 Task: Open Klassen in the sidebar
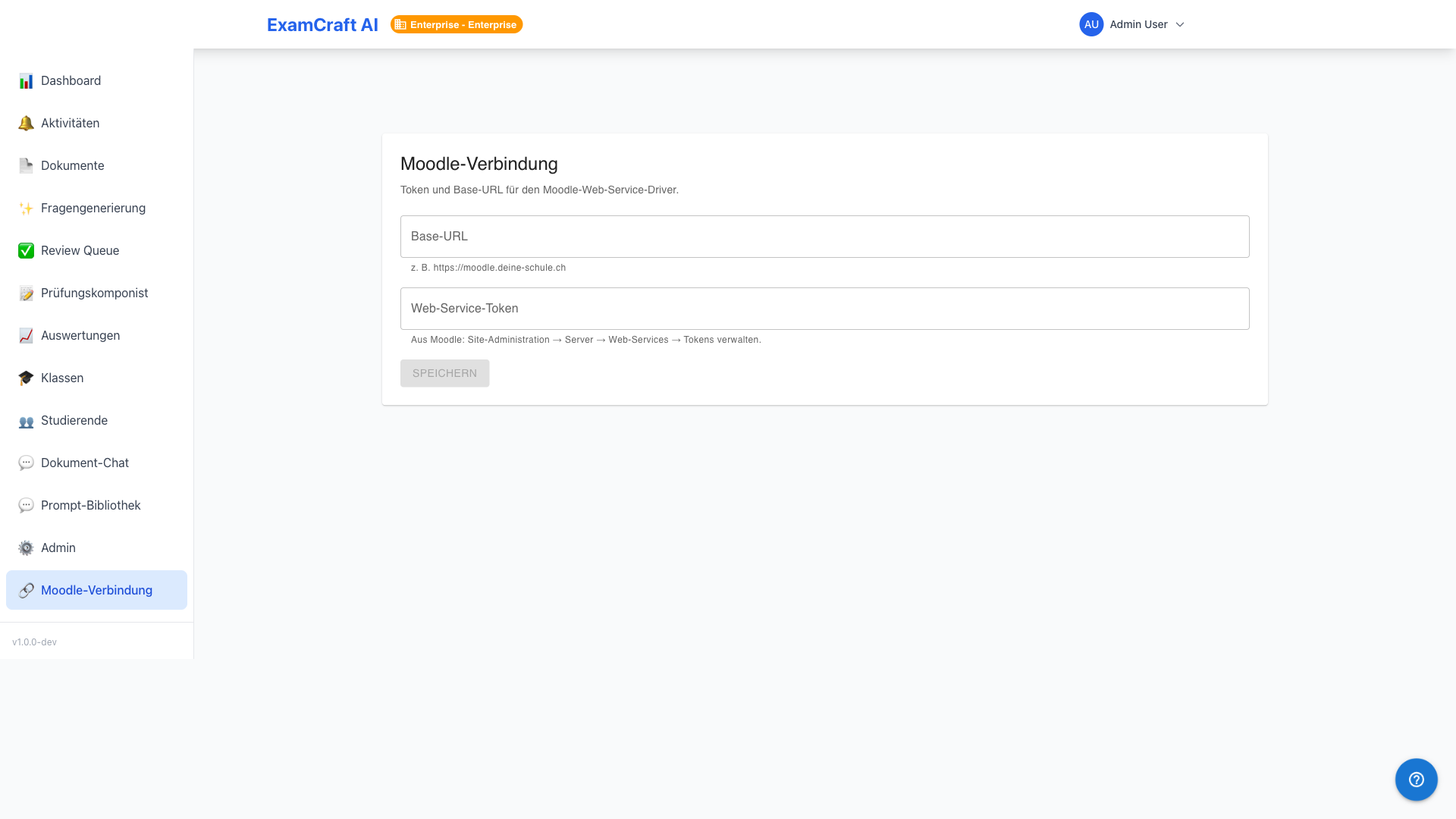[x=96, y=378]
